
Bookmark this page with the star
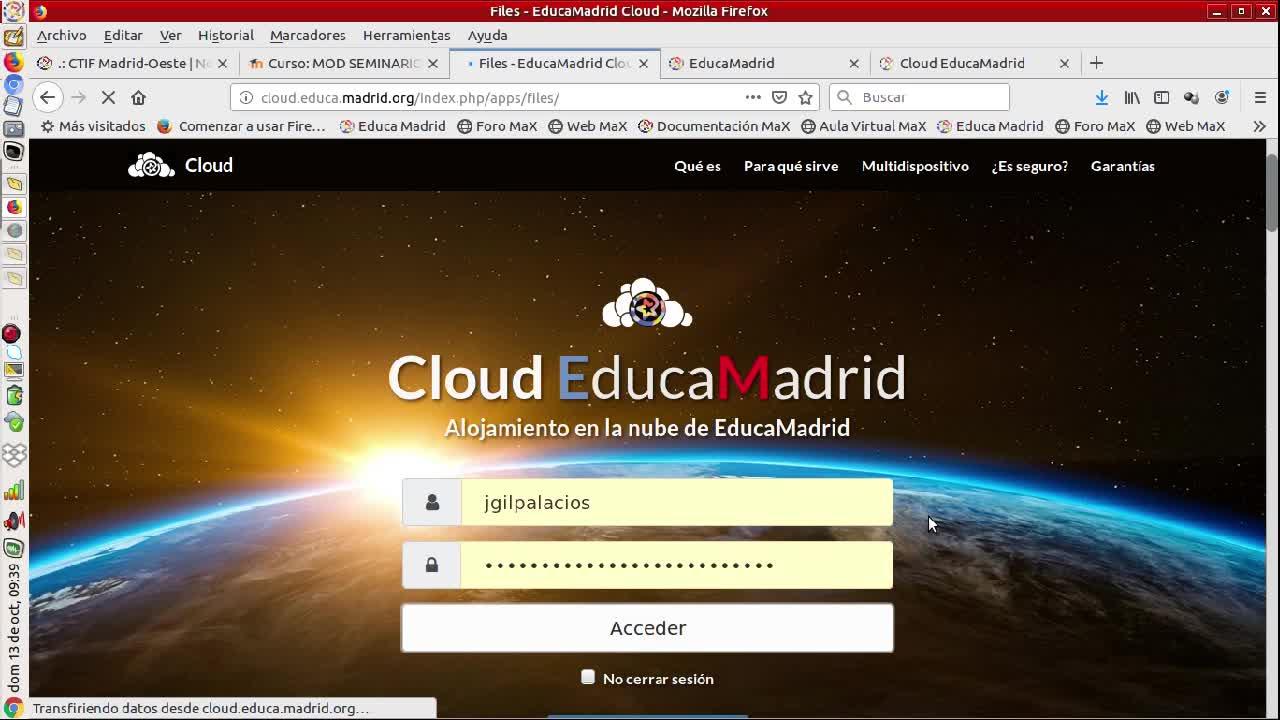(805, 97)
